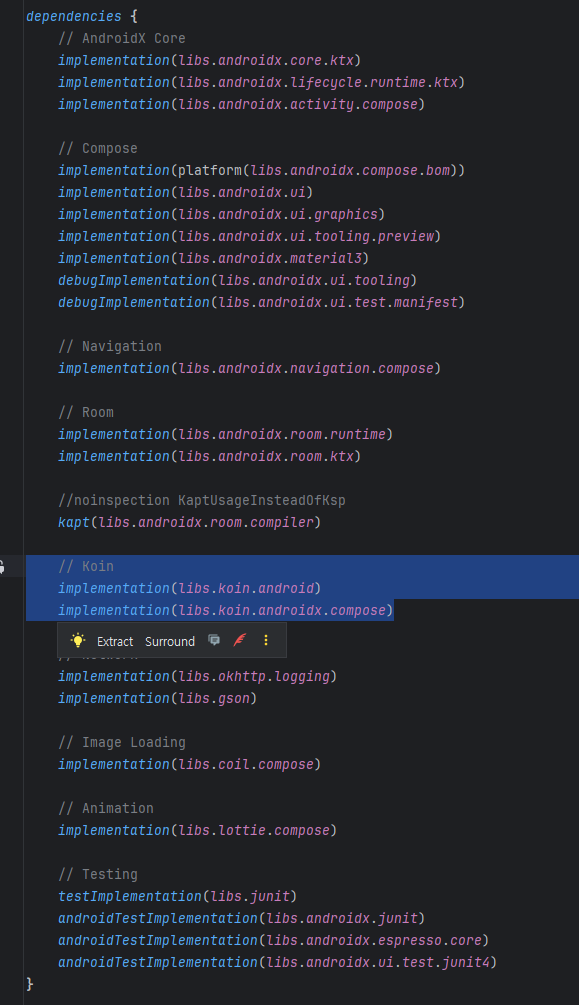
Task: Click the Surround action button
Action: point(170,641)
